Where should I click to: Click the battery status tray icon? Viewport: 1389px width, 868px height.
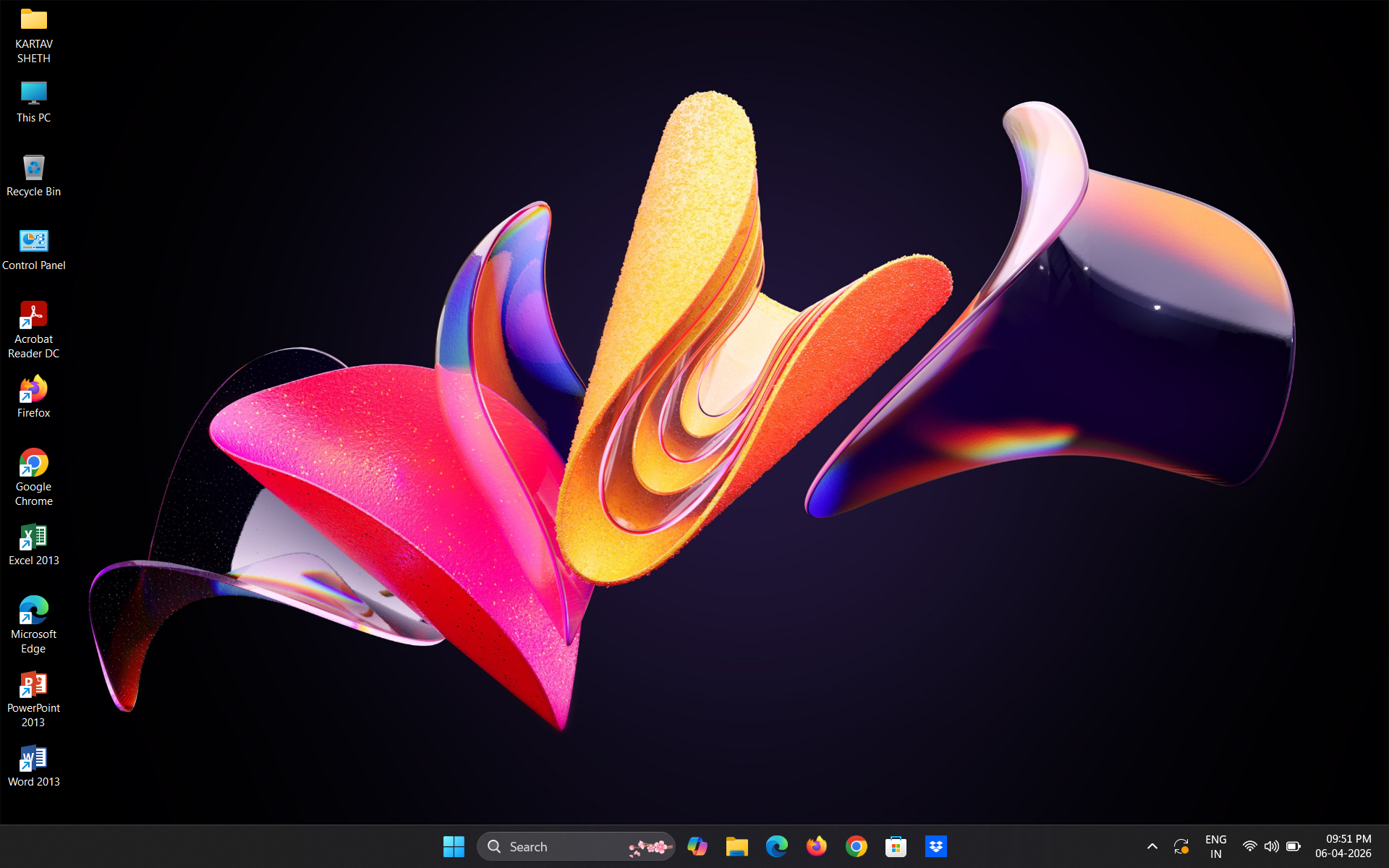[1294, 846]
